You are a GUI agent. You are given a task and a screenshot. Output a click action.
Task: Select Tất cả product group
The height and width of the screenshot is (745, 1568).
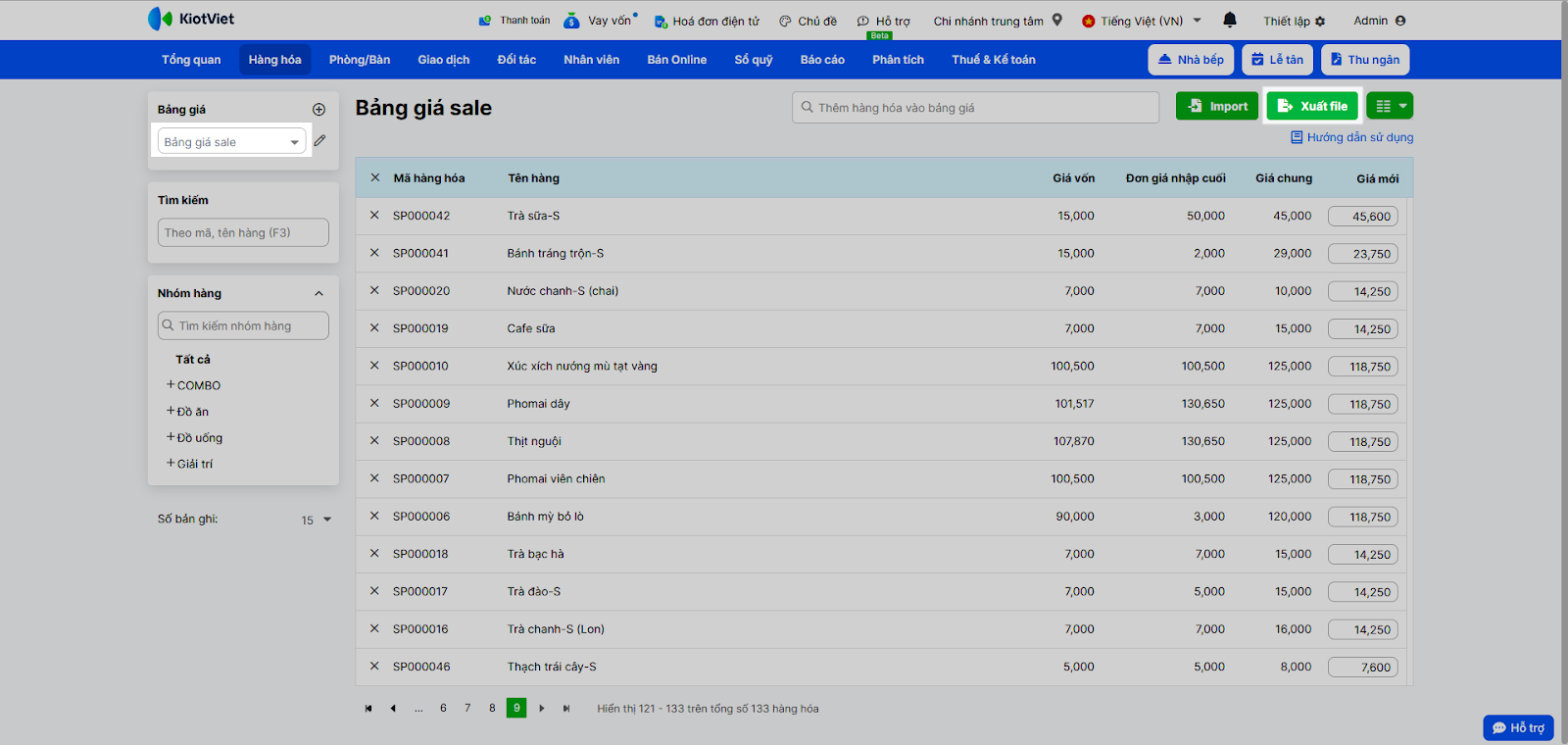(193, 360)
